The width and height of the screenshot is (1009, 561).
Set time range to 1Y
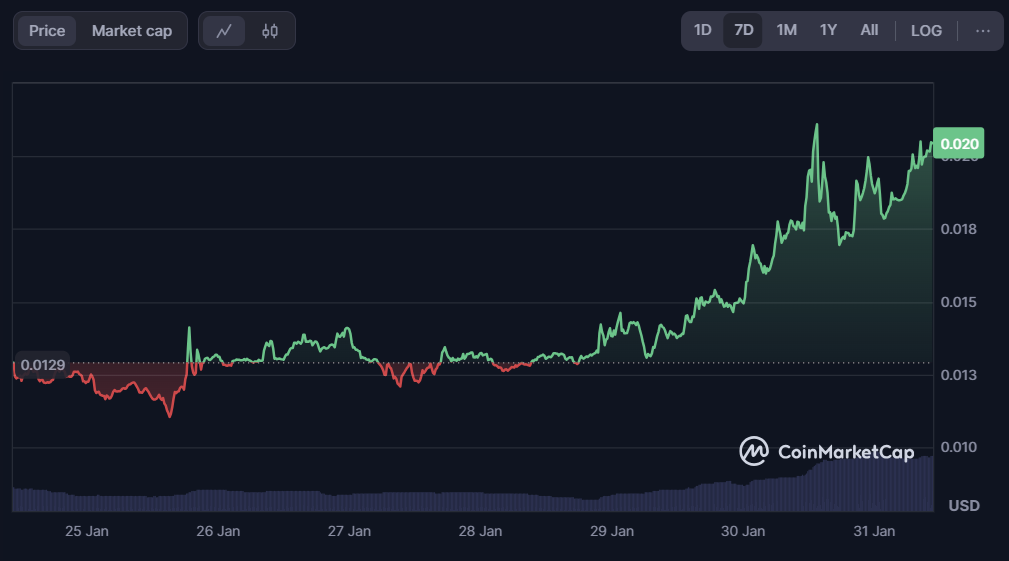pos(828,30)
